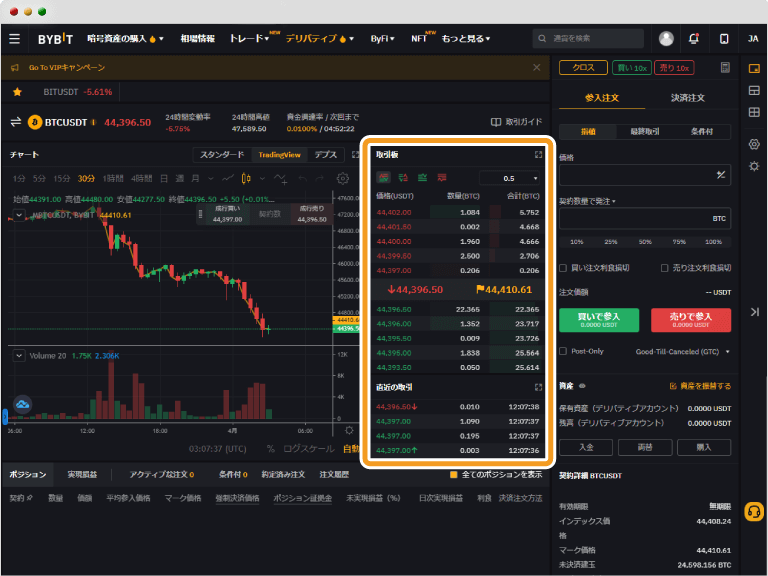Collapse the right order panel arrow
This screenshot has width=768, height=576.
(754, 312)
